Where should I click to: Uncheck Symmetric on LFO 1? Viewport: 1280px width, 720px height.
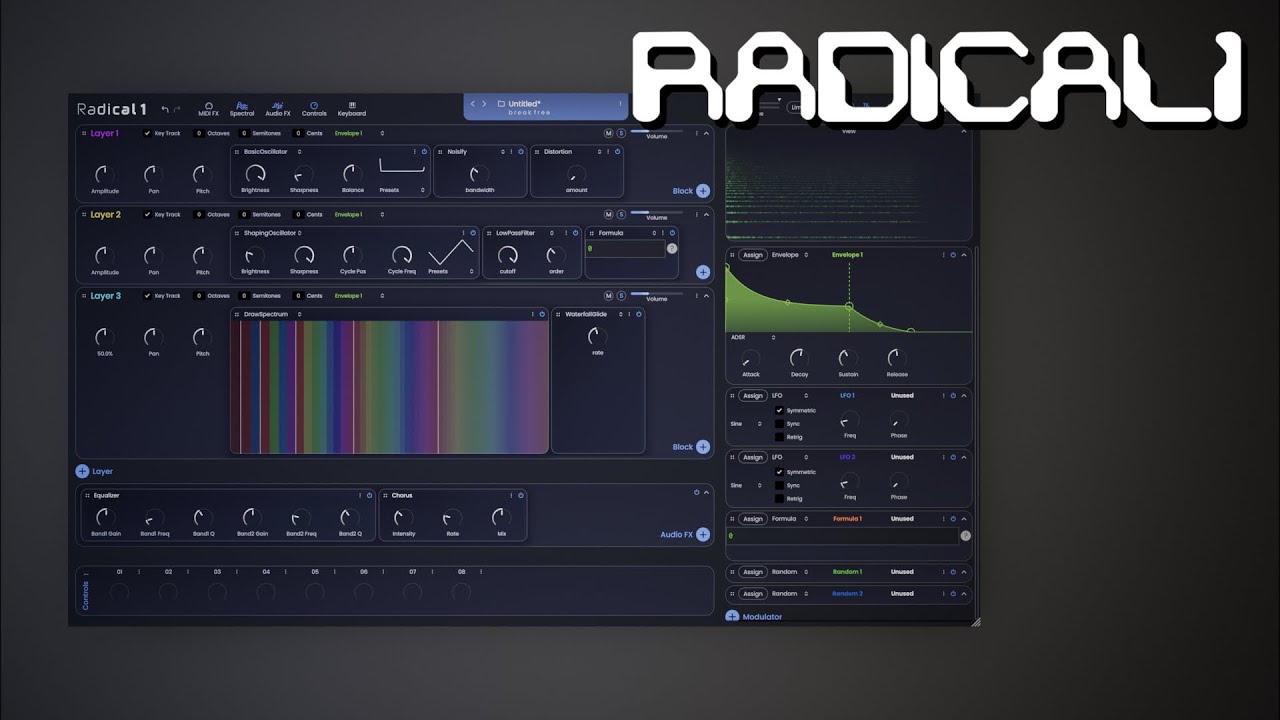[779, 411]
